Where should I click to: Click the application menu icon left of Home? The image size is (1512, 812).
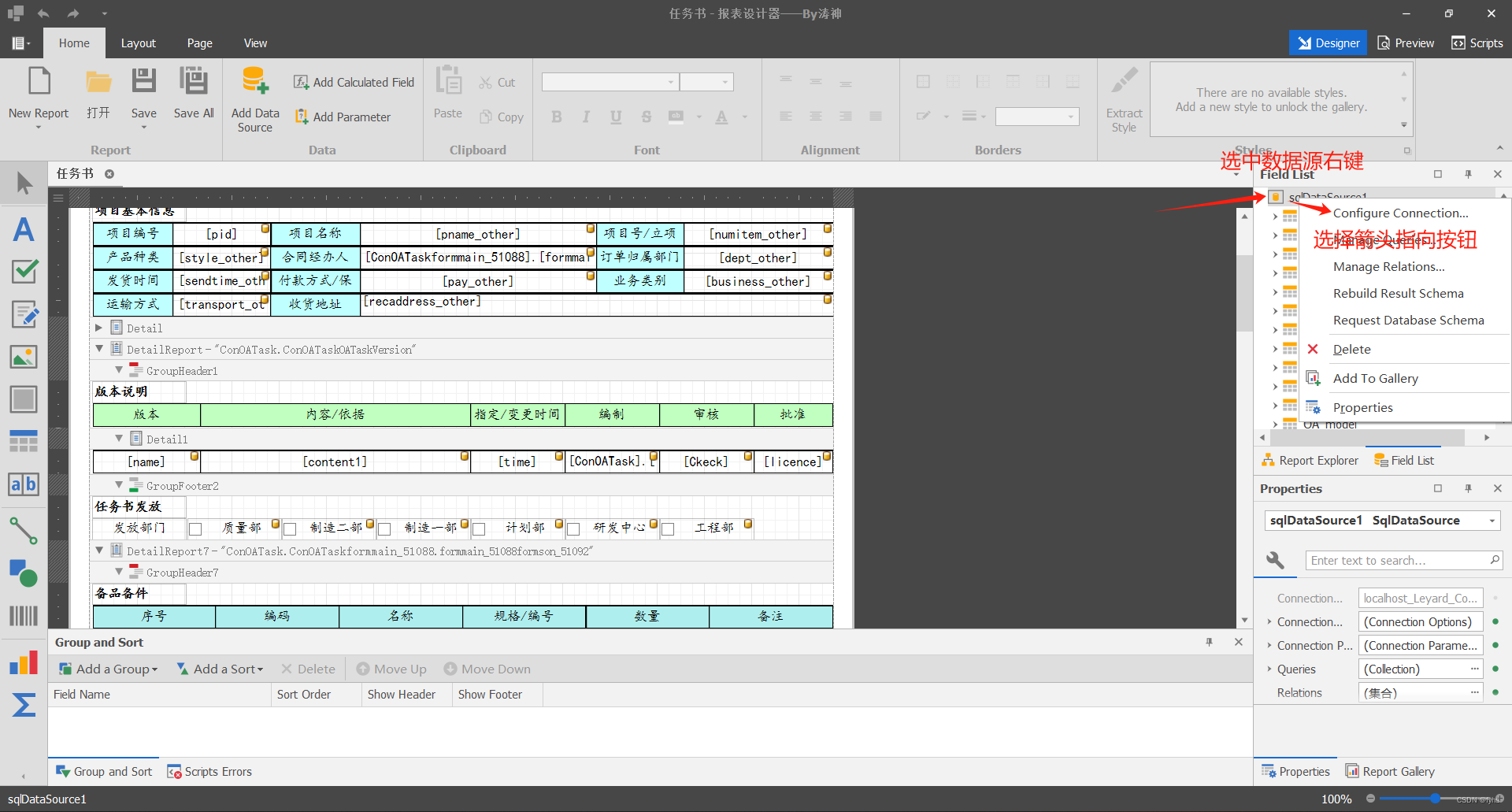(x=20, y=43)
